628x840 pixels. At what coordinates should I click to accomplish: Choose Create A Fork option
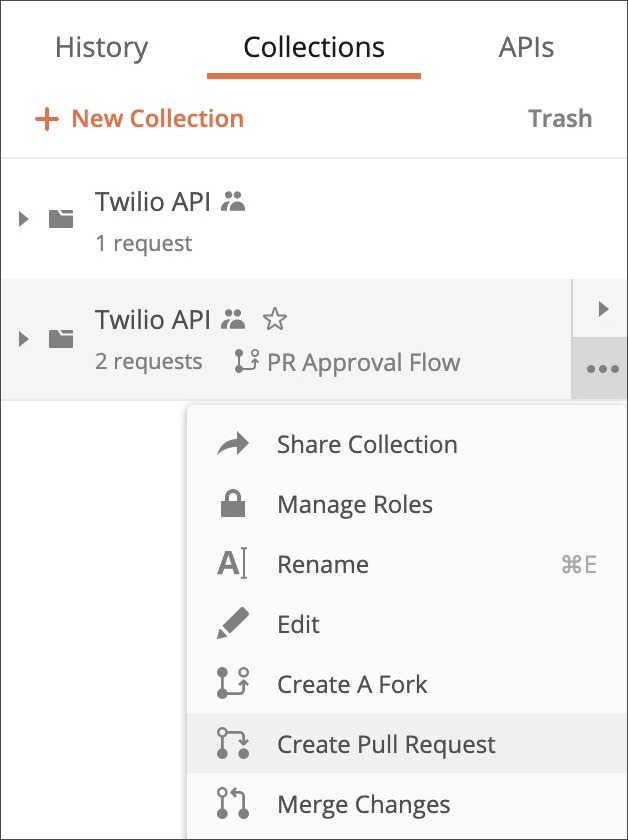coord(407,685)
